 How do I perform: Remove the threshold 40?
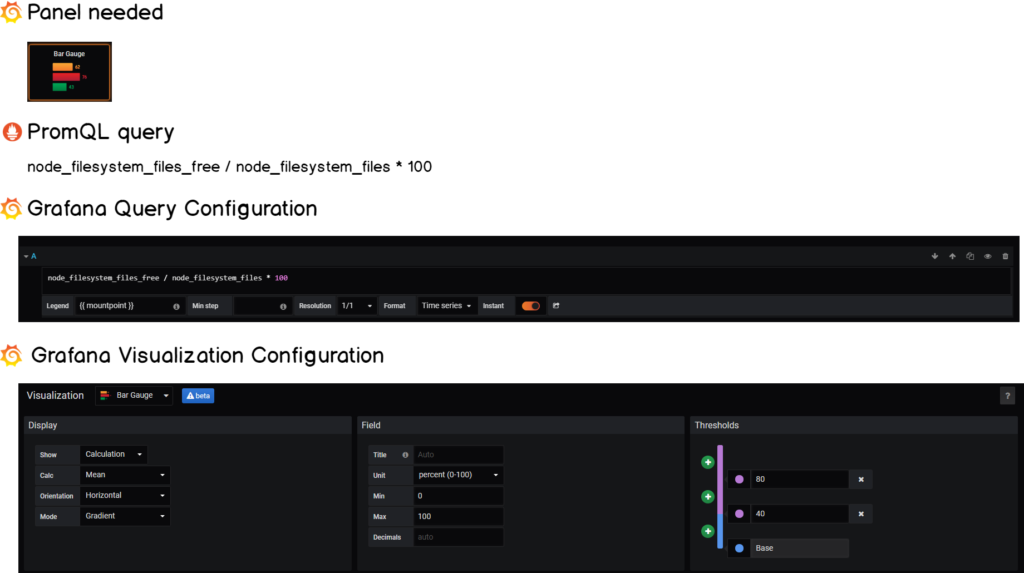861,514
